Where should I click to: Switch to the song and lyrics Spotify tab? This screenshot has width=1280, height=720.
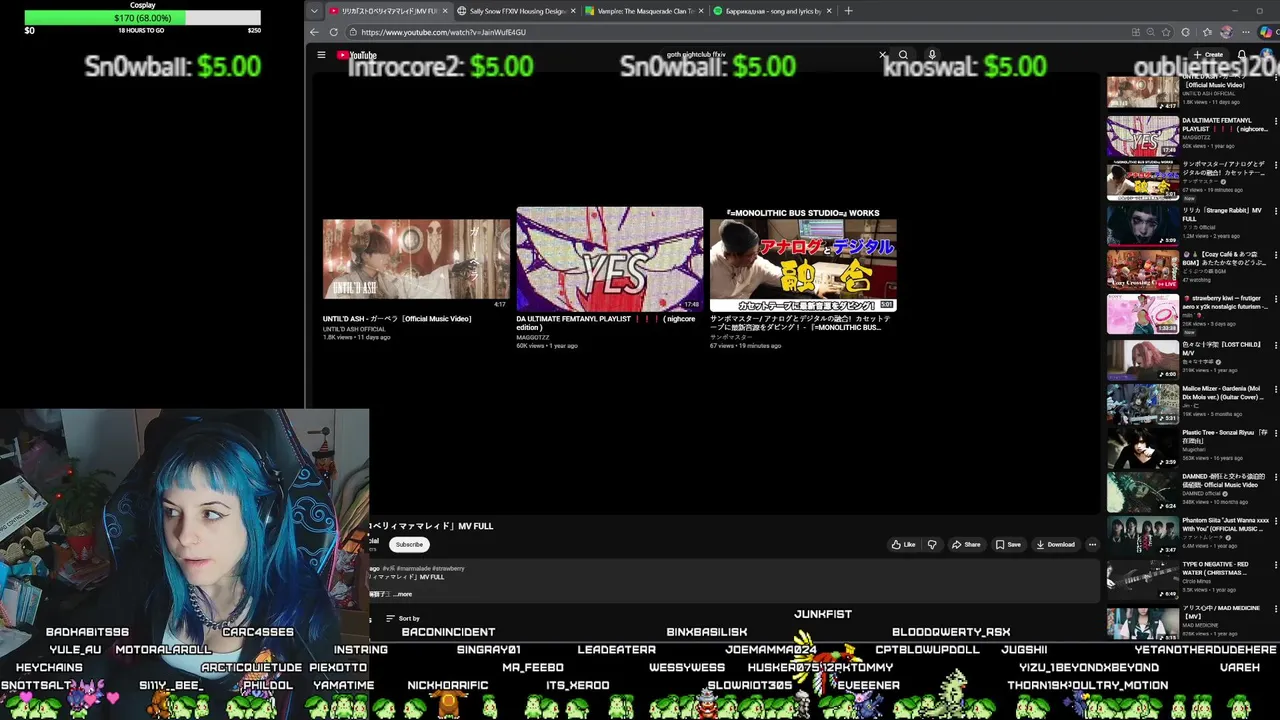click(x=773, y=11)
